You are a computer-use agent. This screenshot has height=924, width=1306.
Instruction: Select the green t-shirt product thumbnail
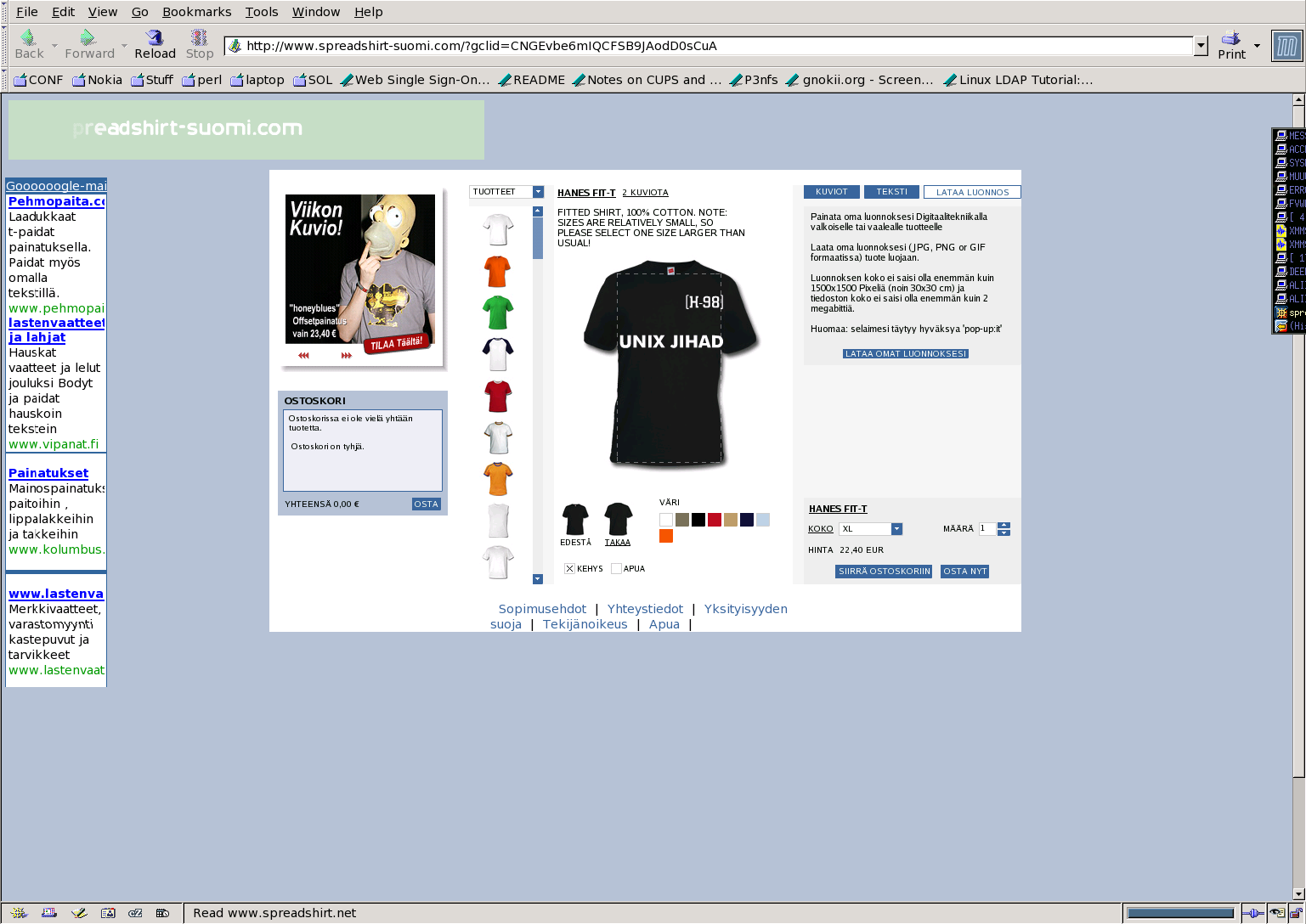pyautogui.click(x=498, y=313)
